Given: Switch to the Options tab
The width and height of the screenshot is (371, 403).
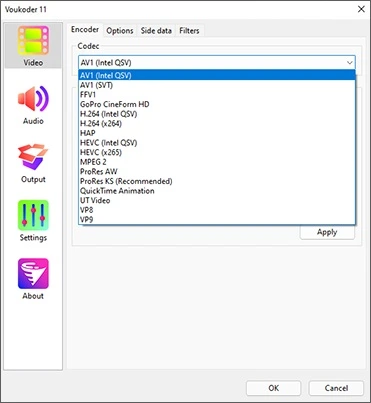Looking at the screenshot, I should 120,31.
